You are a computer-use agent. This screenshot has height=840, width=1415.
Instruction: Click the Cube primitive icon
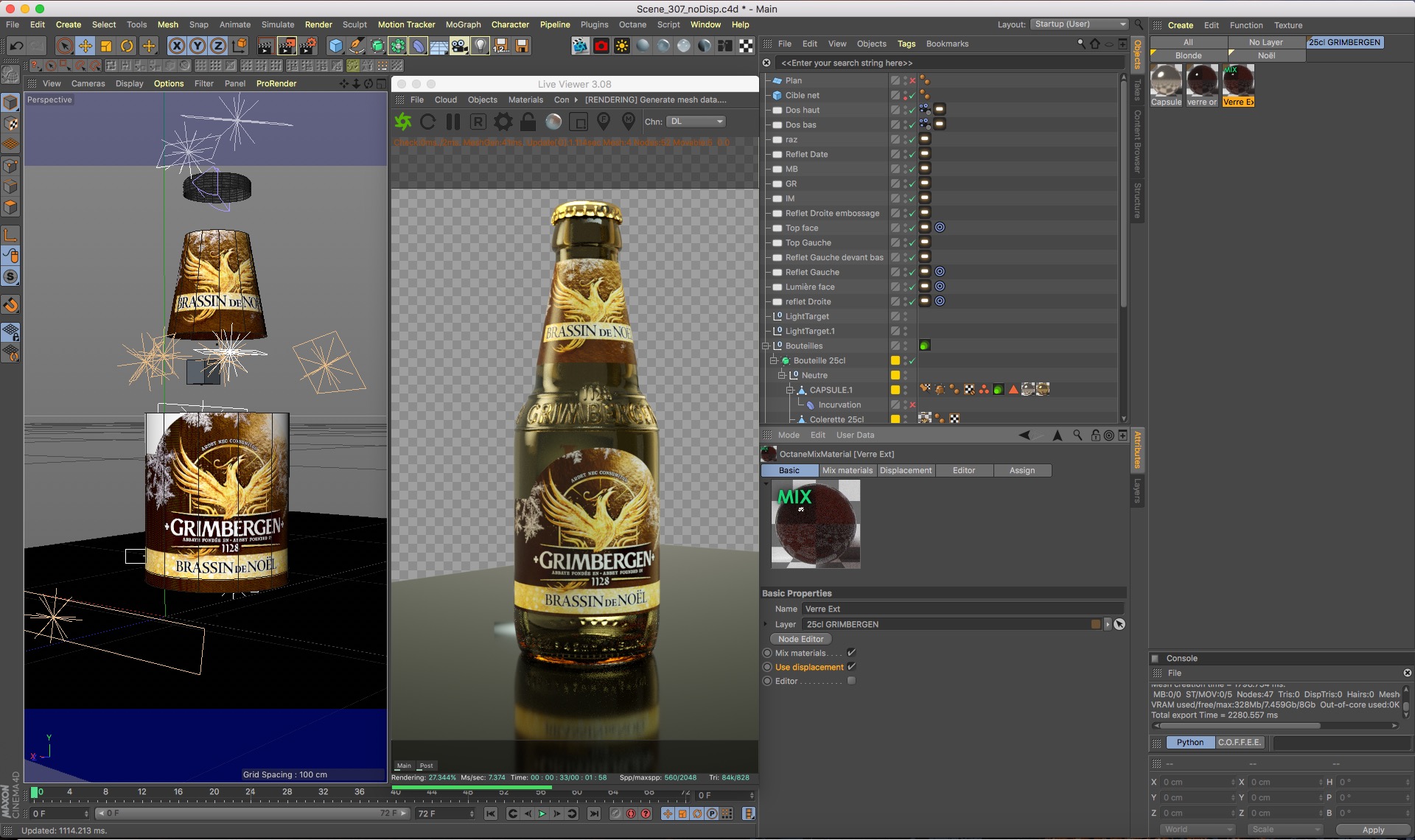click(x=336, y=46)
